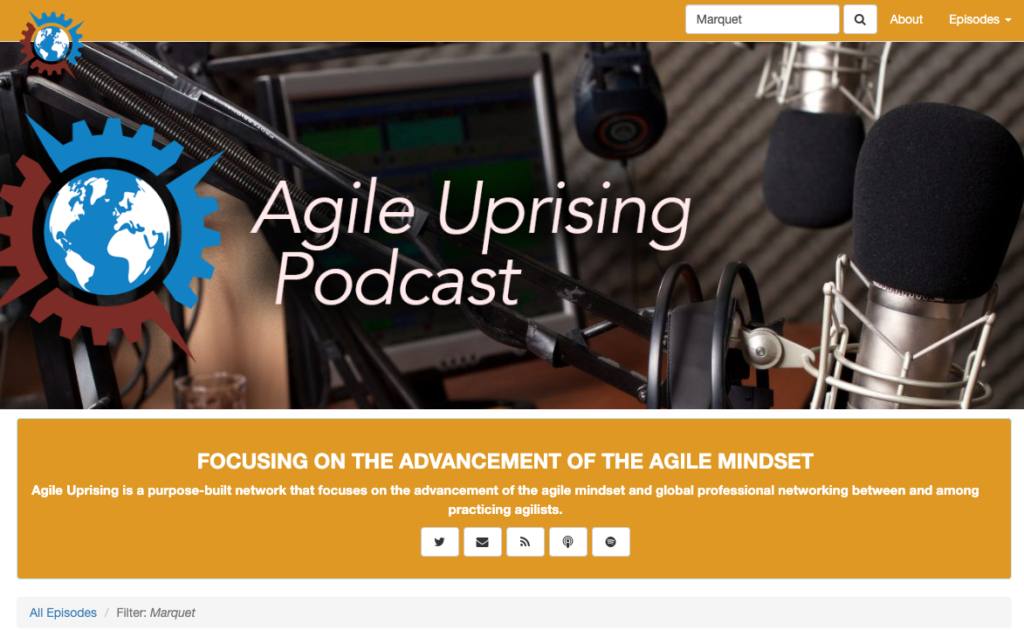The width and height of the screenshot is (1024, 630).
Task: Click the small globe logo in navbar
Action: pos(52,43)
